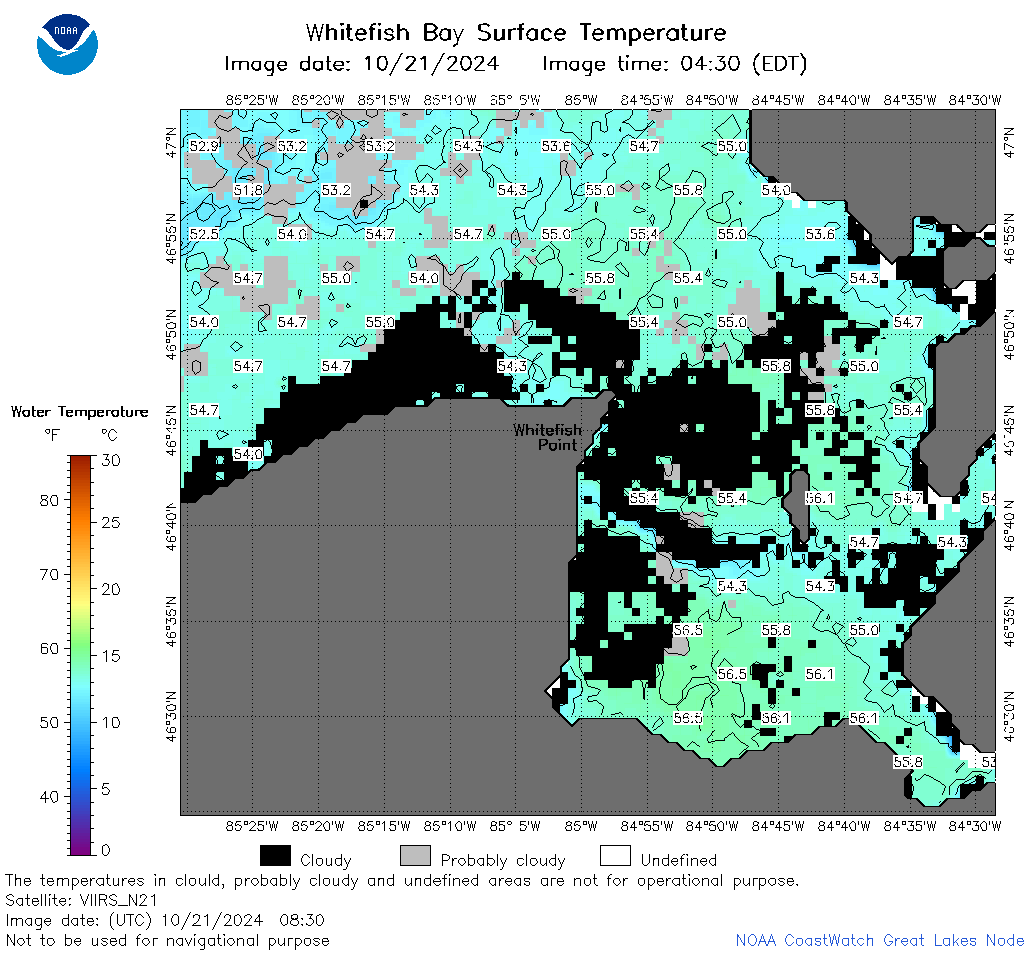Open the NOAA CoastWatch Great Lakes Node link
1035x956 pixels.
[x=880, y=940]
